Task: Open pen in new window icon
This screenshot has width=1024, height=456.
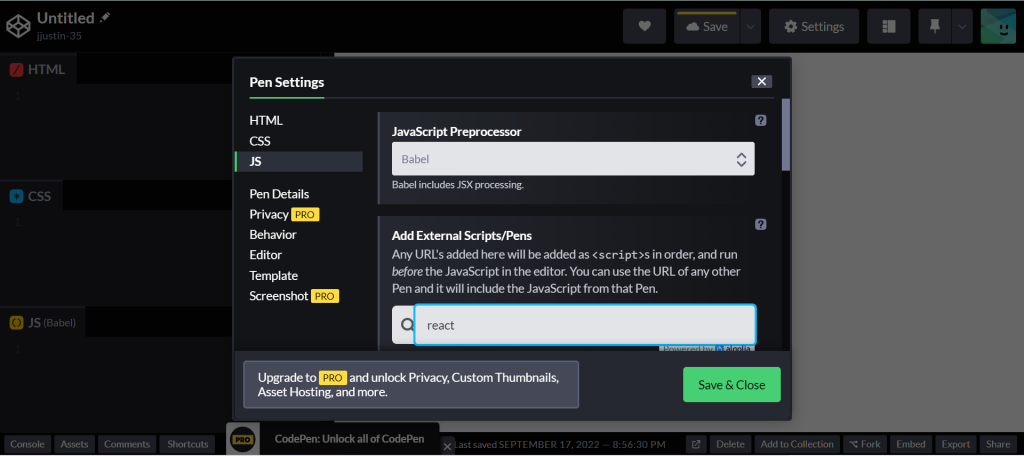Action: point(696,444)
